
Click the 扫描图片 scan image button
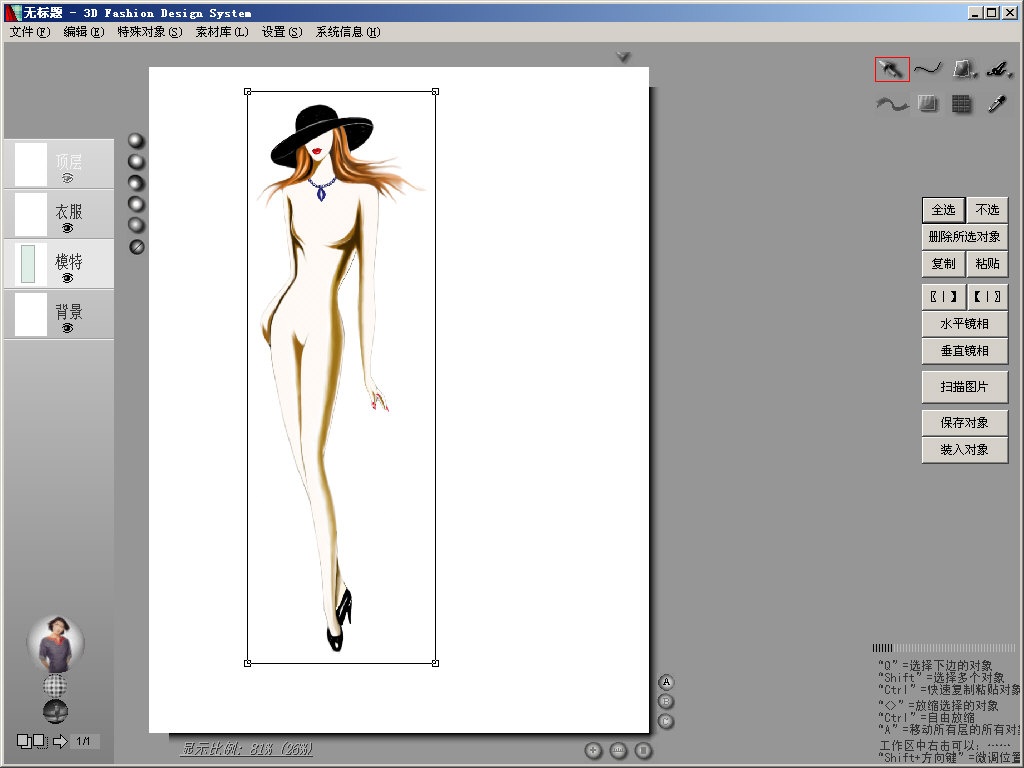[x=965, y=387]
